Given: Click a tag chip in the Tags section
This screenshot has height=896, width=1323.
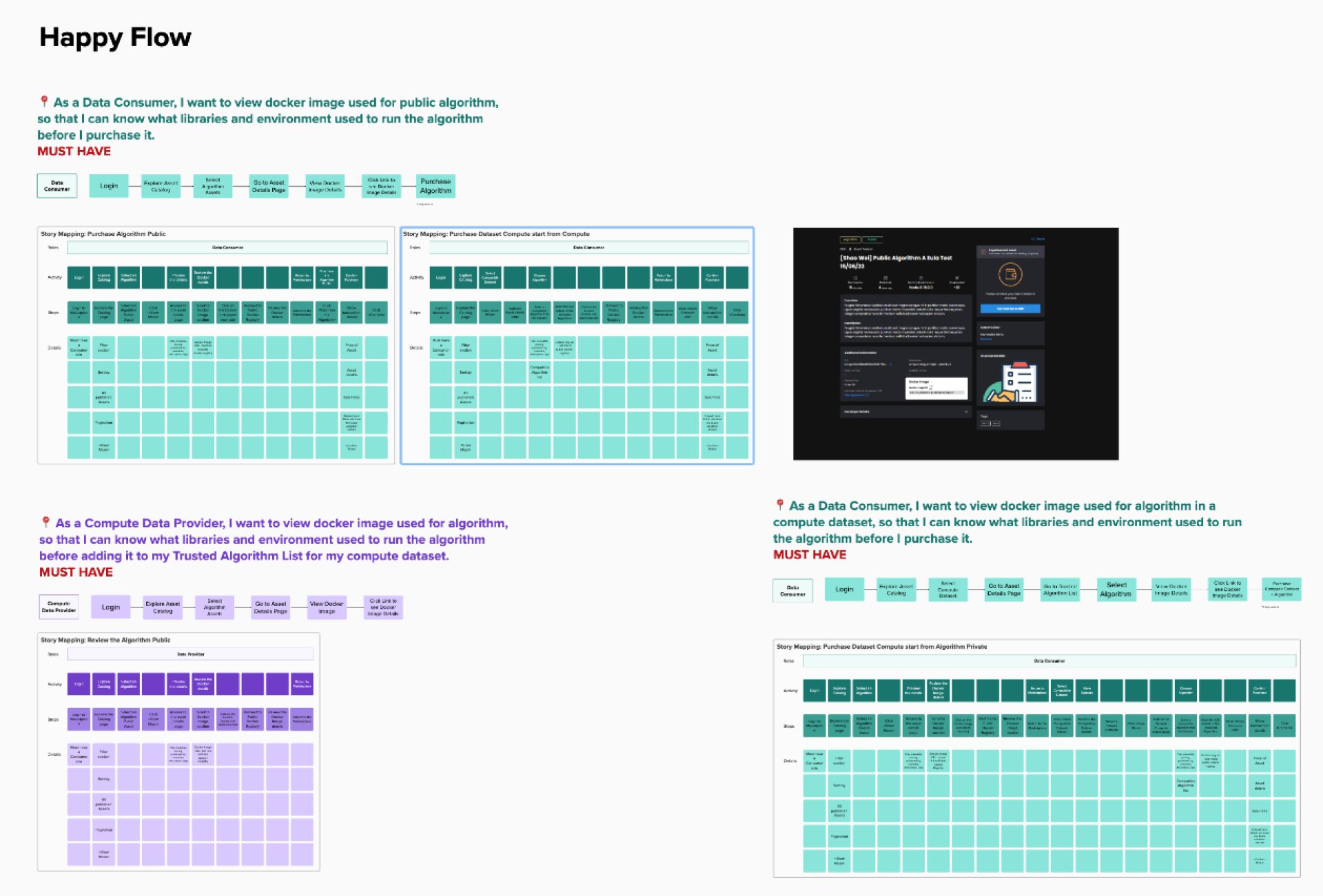Looking at the screenshot, I should 985,424.
